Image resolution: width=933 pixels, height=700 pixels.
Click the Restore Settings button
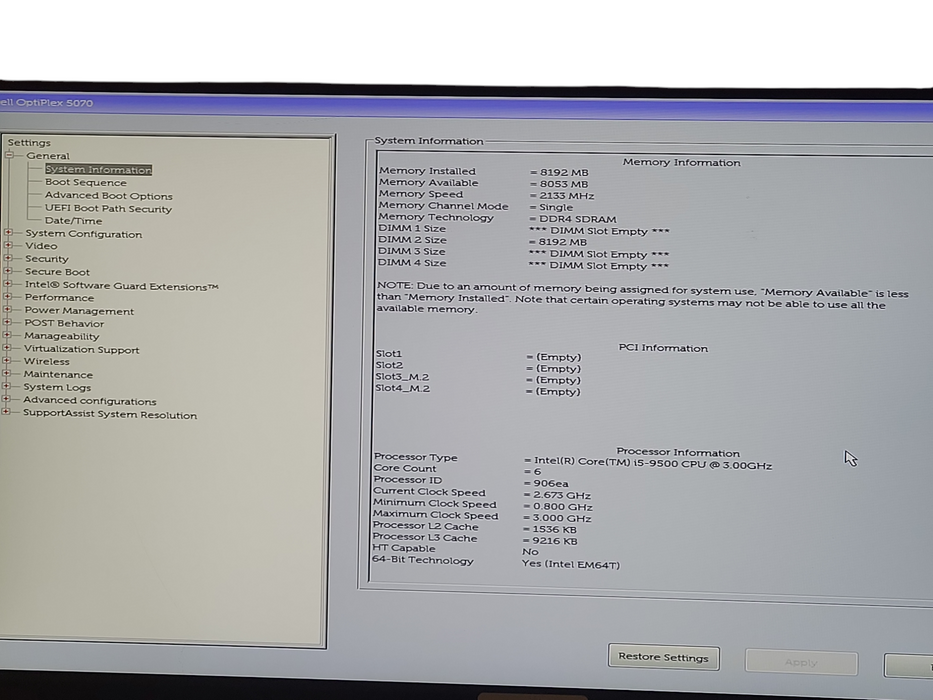pos(664,657)
